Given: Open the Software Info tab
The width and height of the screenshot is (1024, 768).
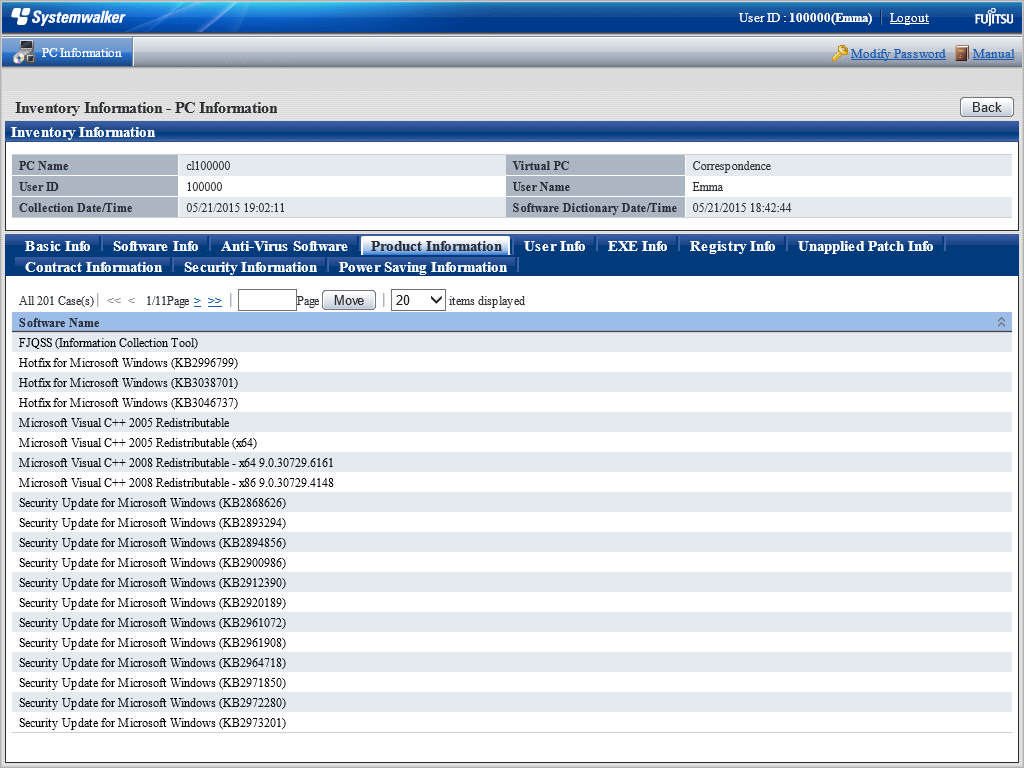Looking at the screenshot, I should (x=155, y=246).
